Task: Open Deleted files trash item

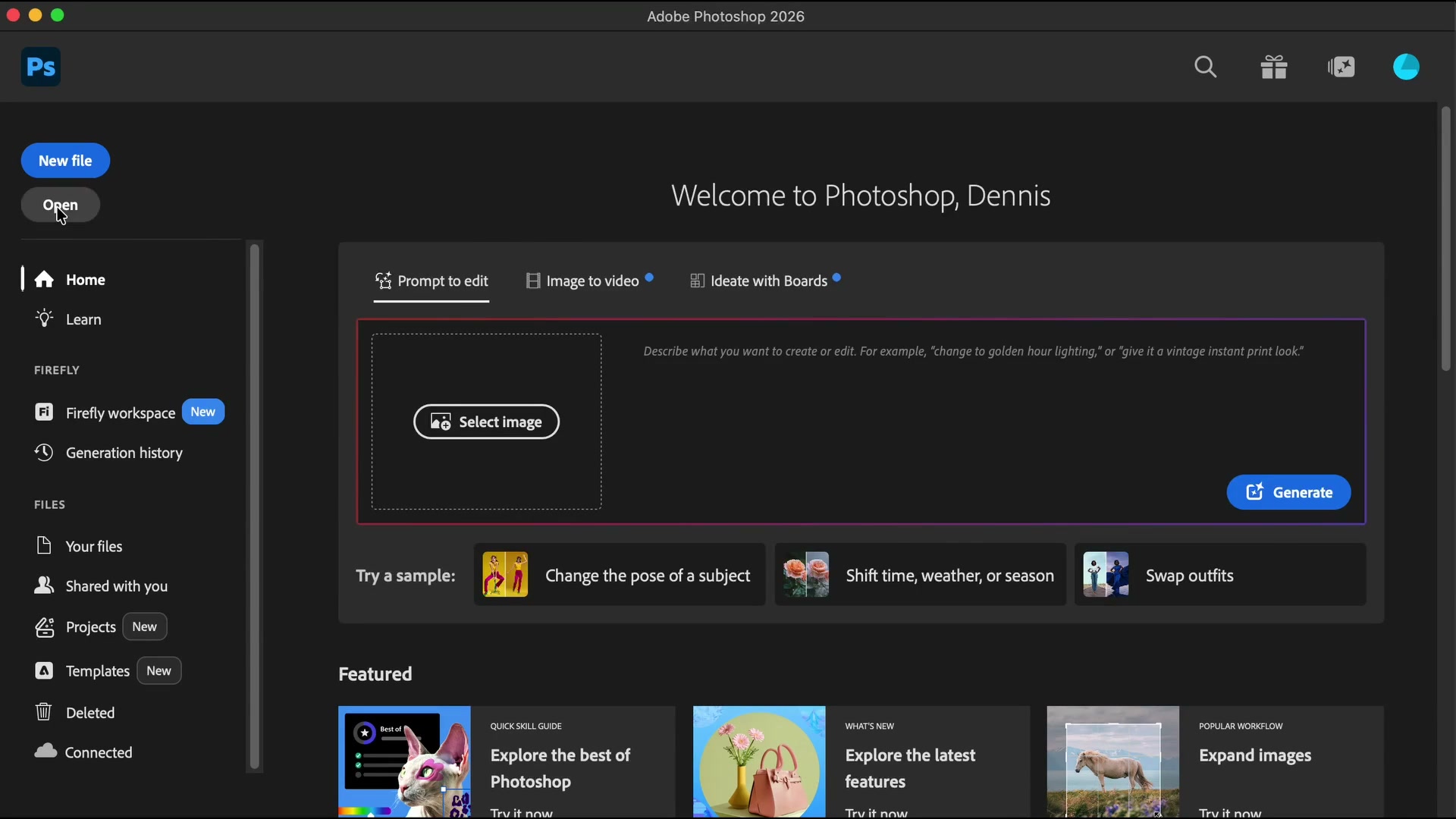Action: (75, 713)
